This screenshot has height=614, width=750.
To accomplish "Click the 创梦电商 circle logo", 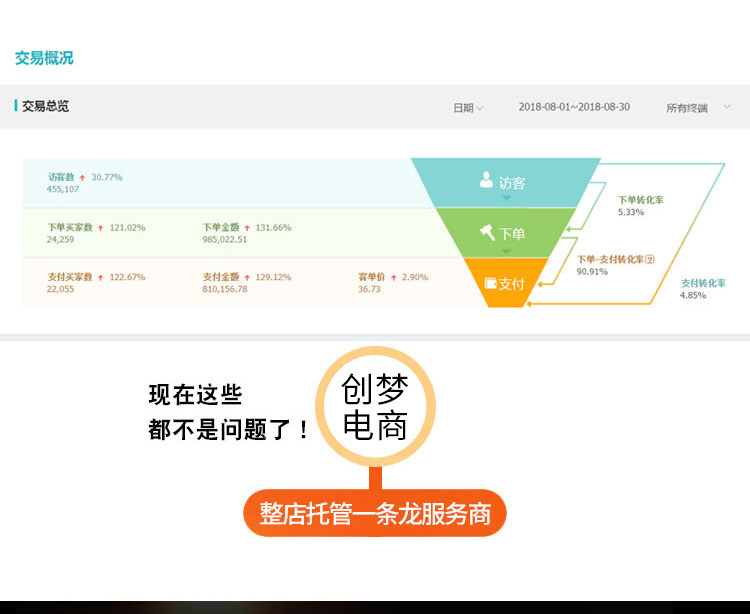I will 375,406.
